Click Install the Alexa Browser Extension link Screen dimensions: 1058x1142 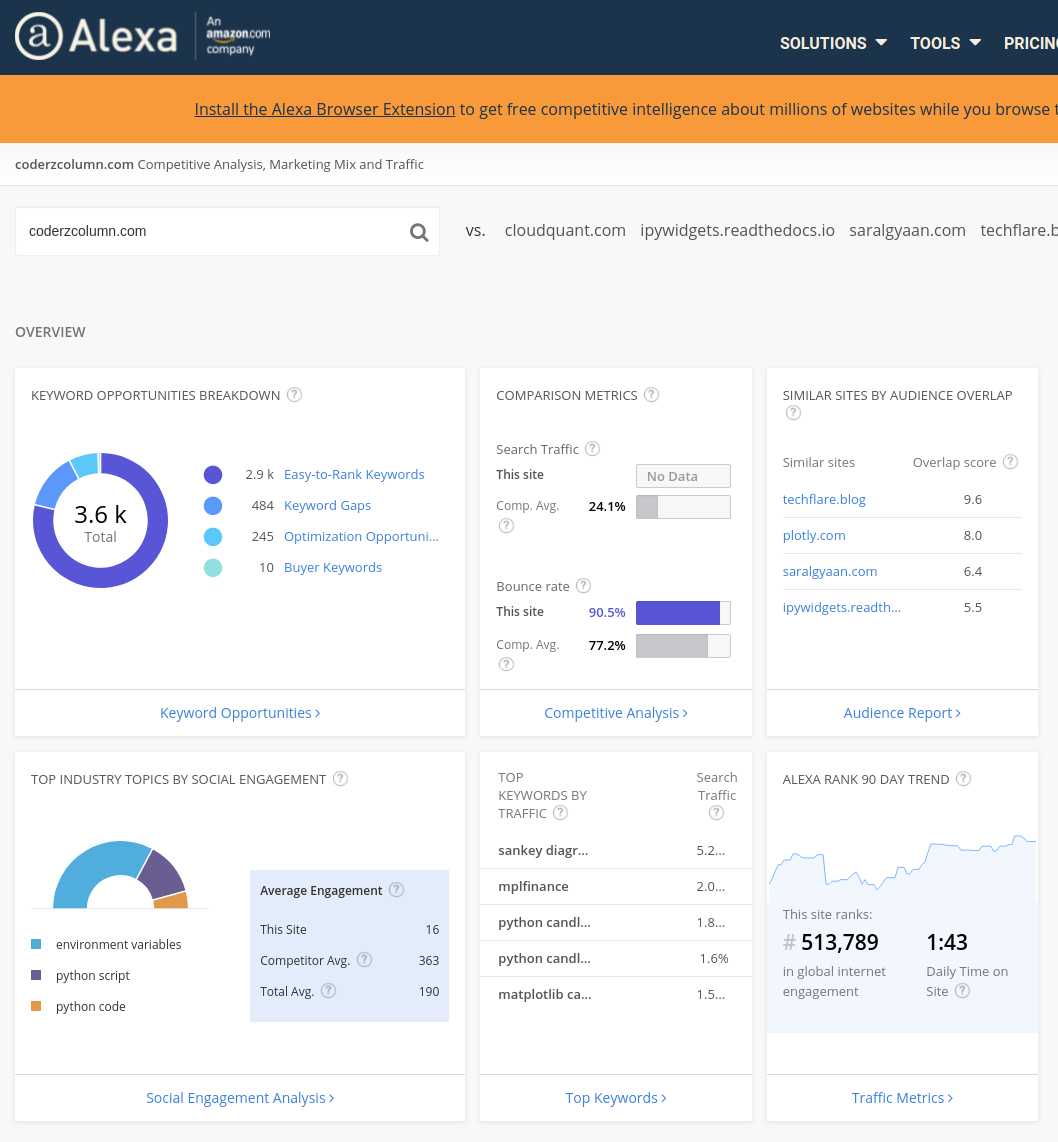(x=325, y=109)
